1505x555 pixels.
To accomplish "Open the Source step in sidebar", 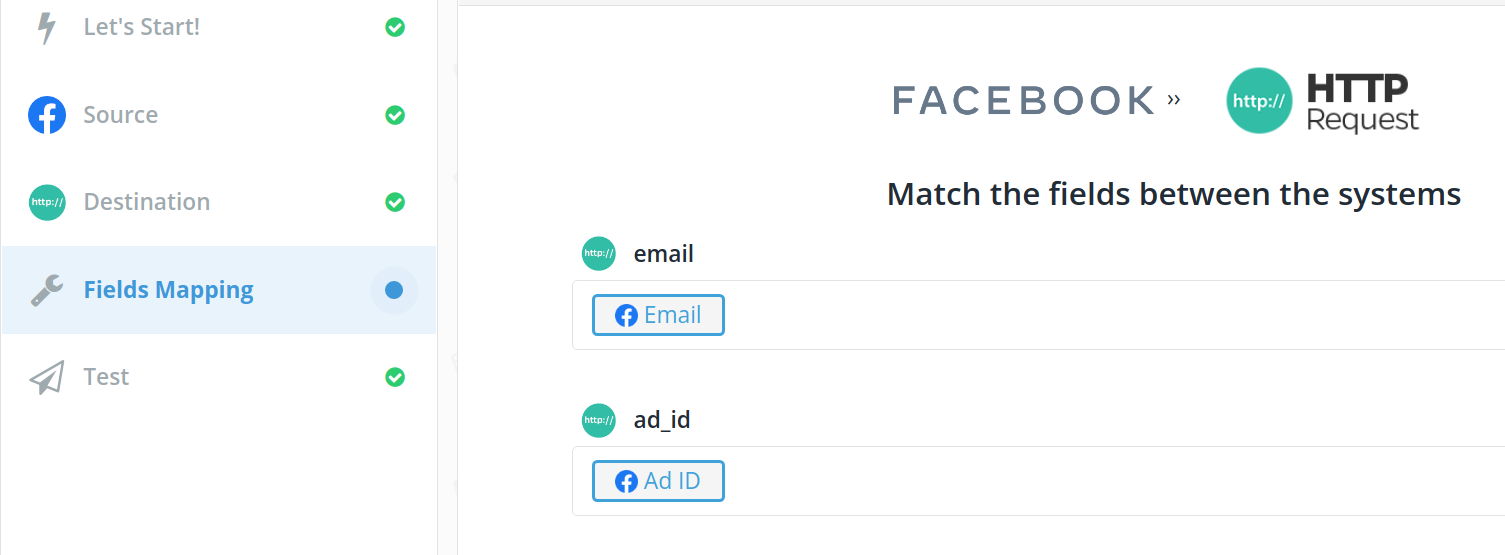I will (120, 115).
